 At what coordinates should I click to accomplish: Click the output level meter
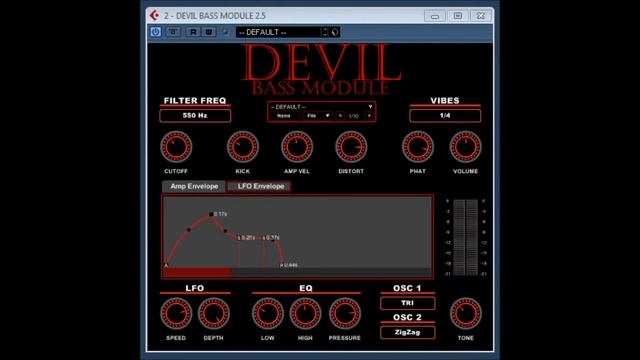tap(465, 238)
